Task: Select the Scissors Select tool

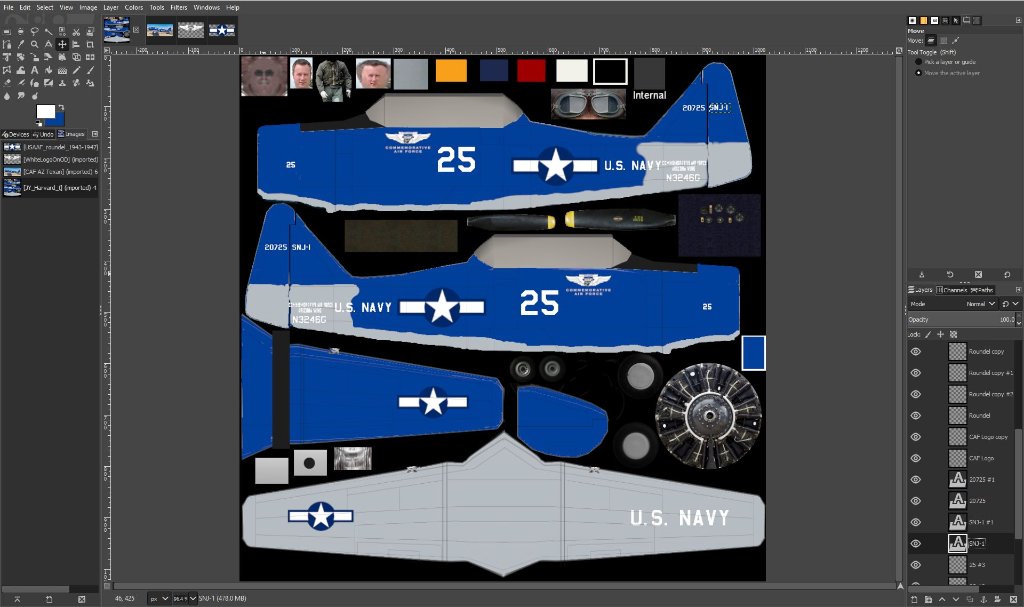Action: coord(76,31)
